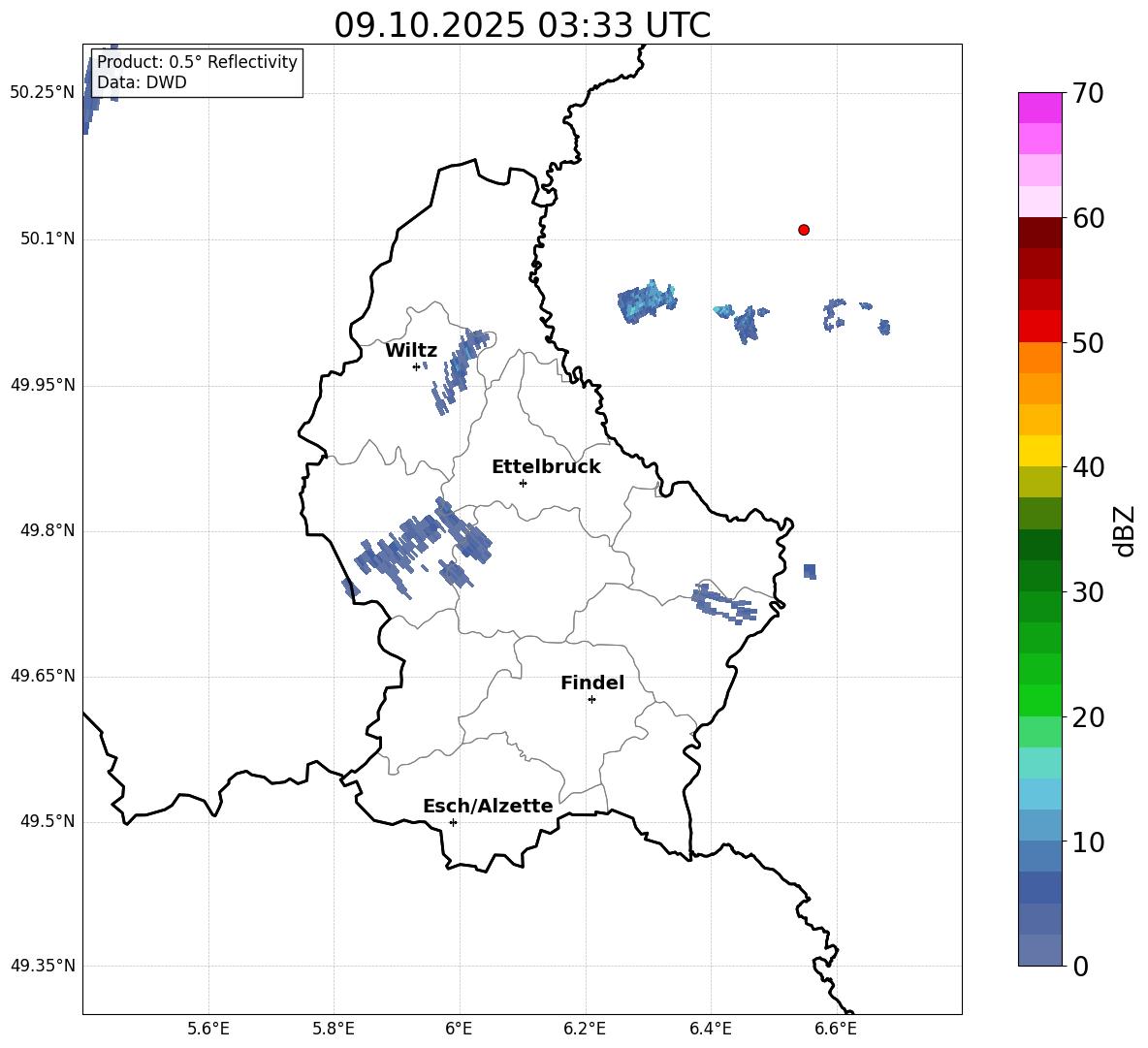The image size is (1148, 1048).
Task: Click the Wiltz cross marker
Action: pyautogui.click(x=417, y=366)
